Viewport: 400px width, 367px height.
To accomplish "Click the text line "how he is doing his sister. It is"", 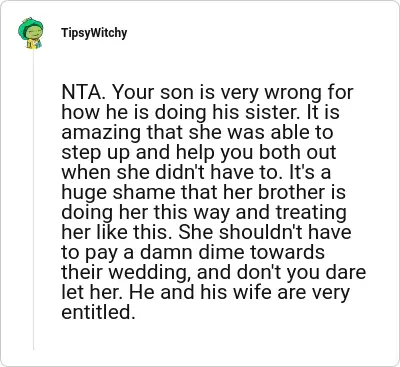I will 200,113.
